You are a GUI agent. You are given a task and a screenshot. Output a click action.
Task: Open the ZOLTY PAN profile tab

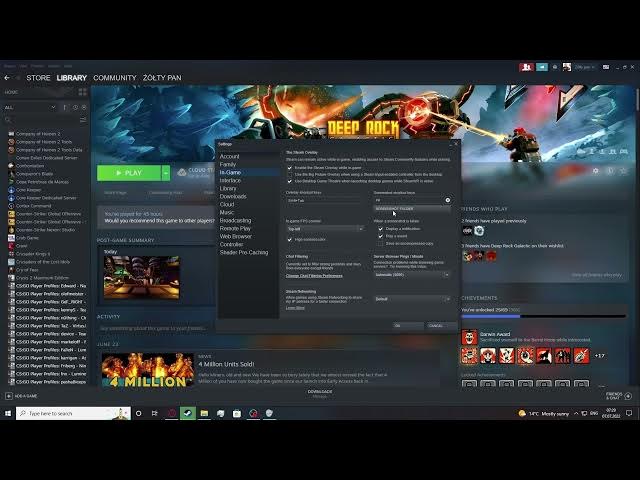pyautogui.click(x=162, y=78)
